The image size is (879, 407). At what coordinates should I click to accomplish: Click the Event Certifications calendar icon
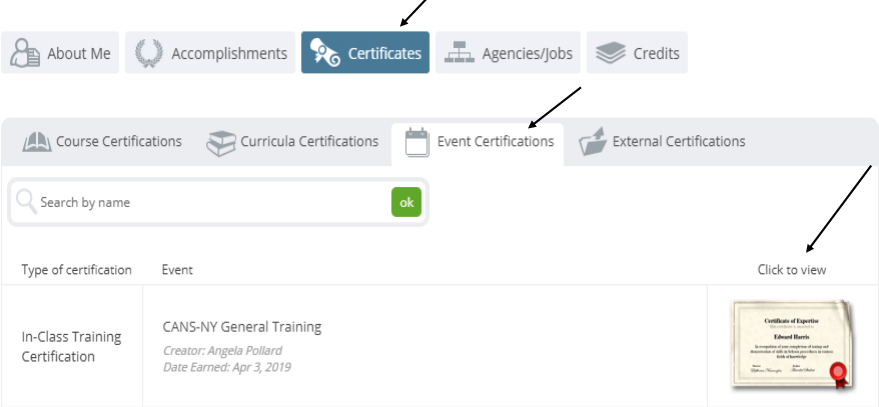[x=417, y=142]
